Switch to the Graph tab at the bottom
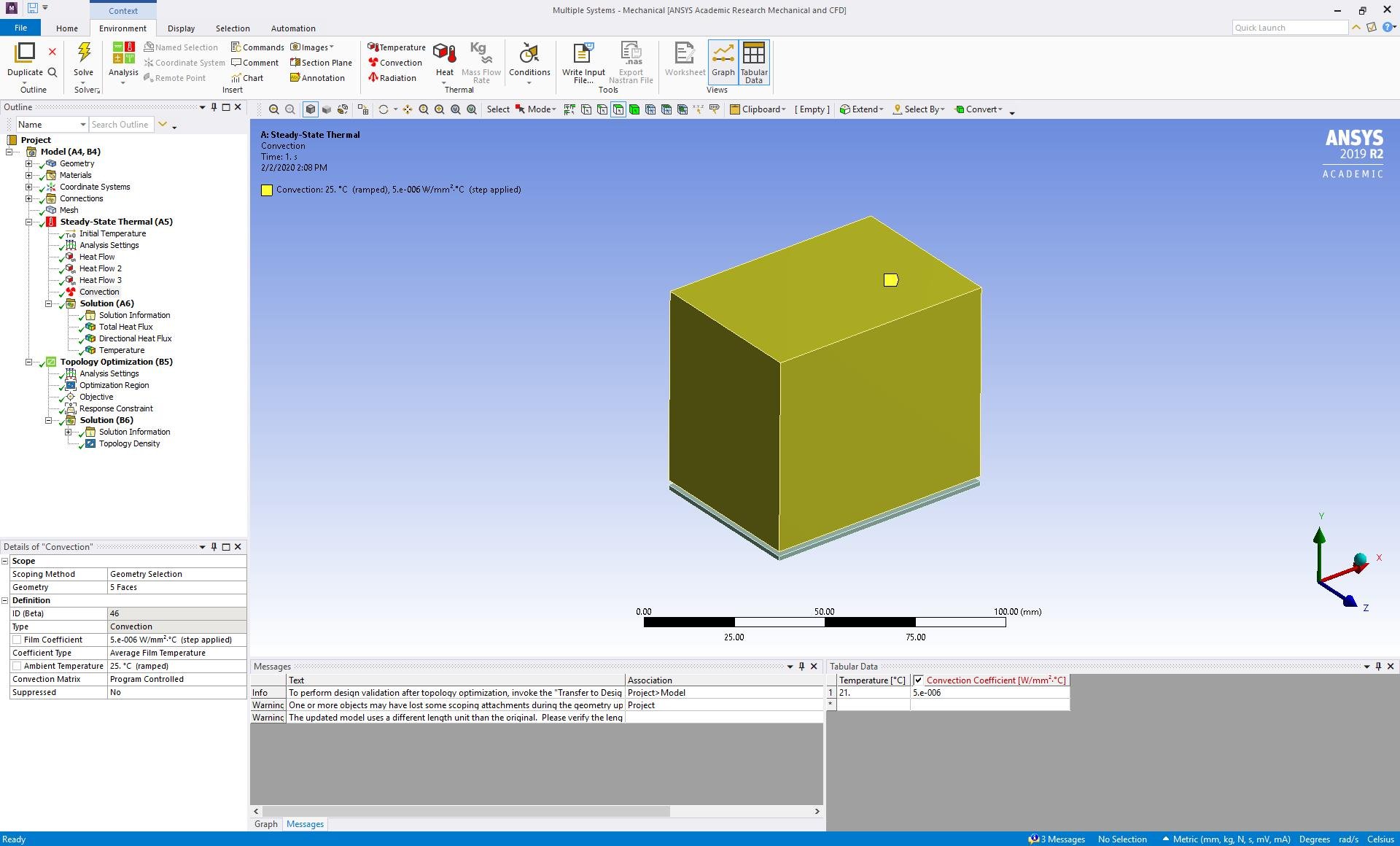 pos(265,824)
